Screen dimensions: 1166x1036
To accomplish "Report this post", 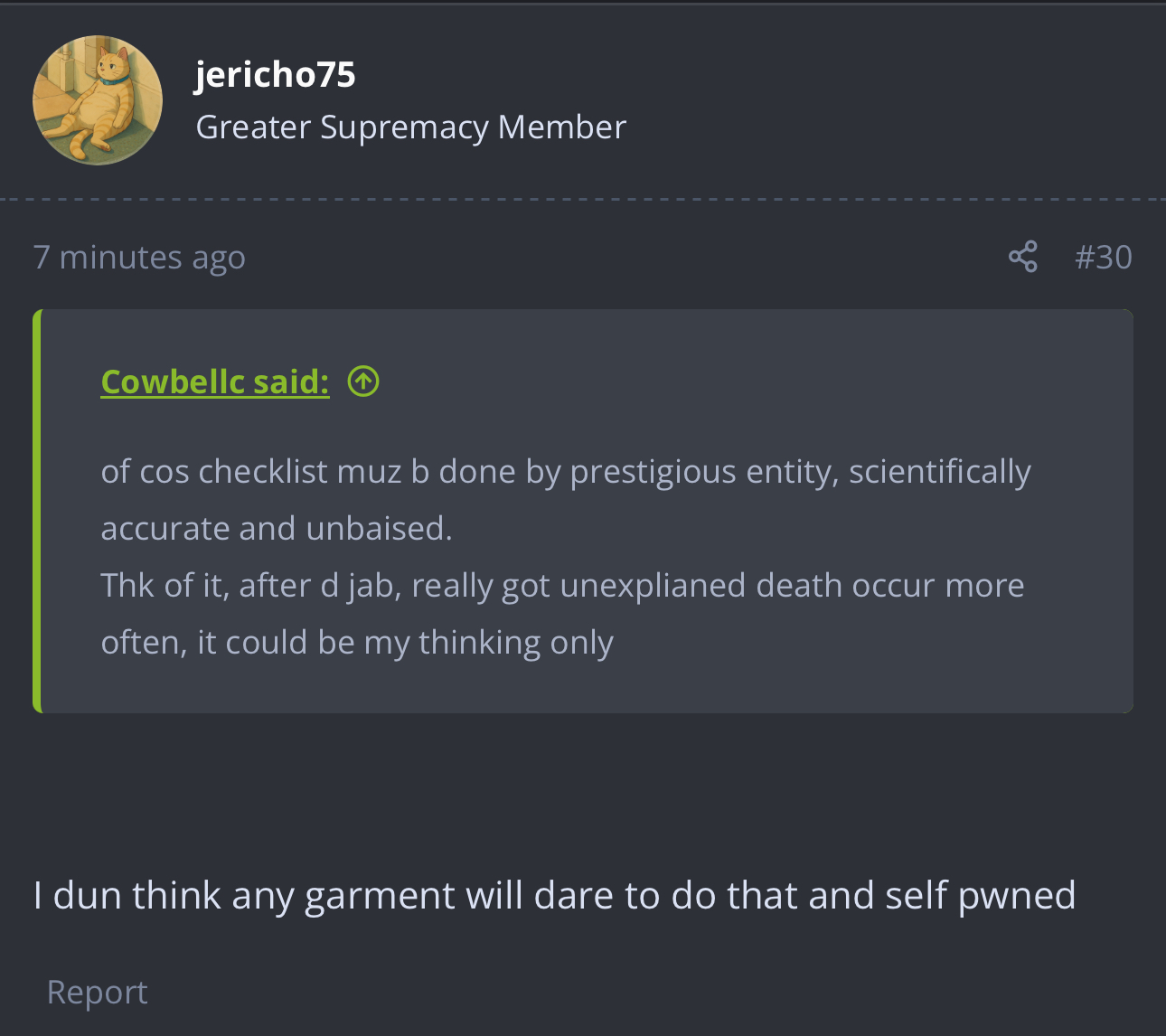I will 98,992.
